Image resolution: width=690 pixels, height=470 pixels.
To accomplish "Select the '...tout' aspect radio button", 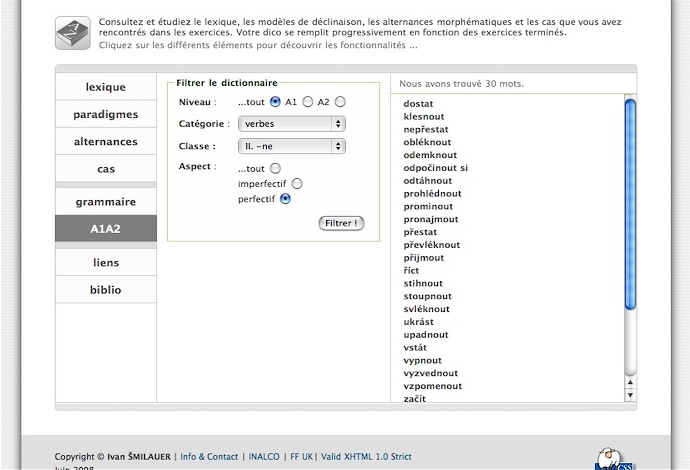I will pos(275,169).
